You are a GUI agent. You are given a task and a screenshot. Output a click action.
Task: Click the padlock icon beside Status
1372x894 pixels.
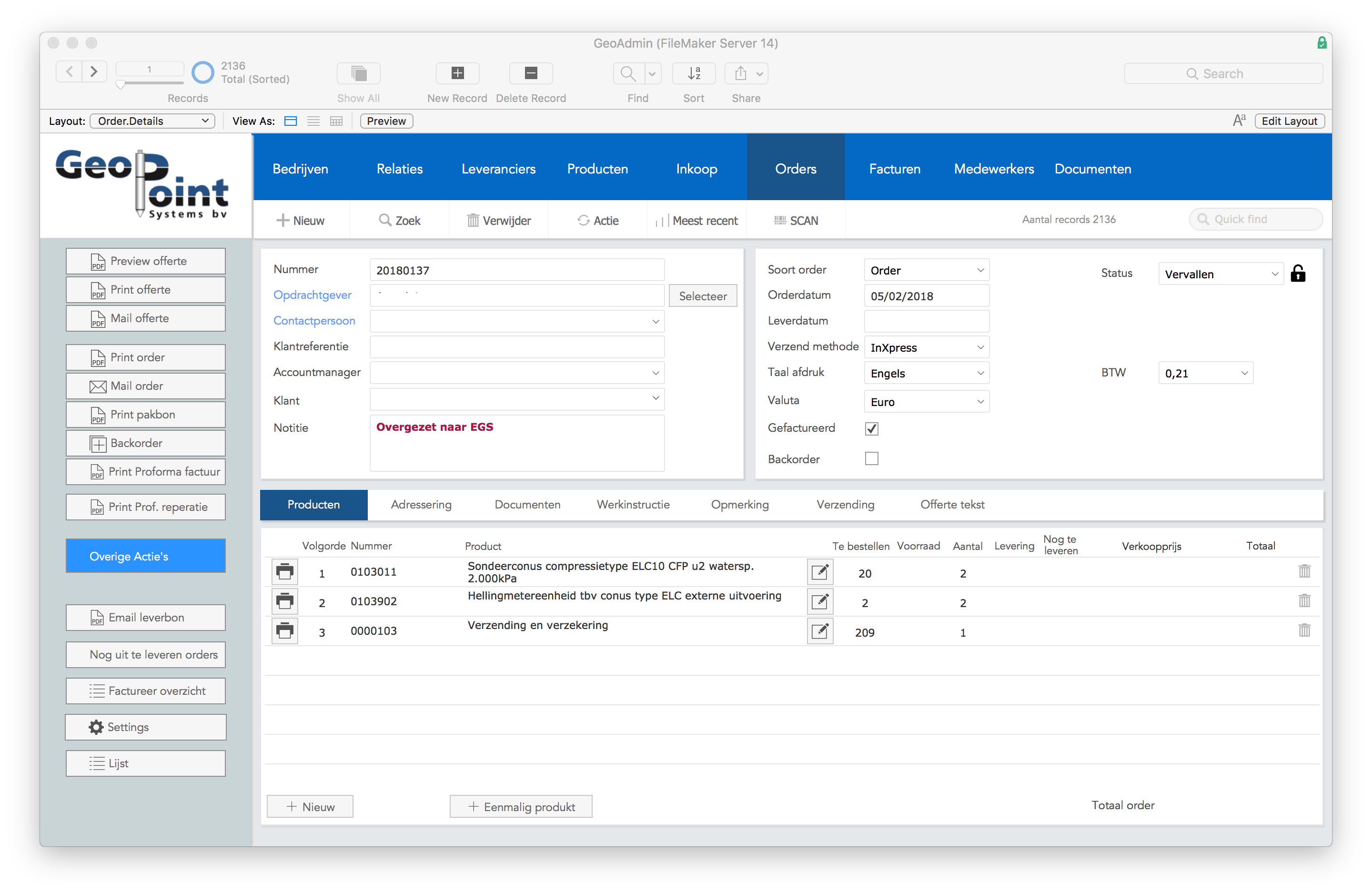coord(1298,274)
